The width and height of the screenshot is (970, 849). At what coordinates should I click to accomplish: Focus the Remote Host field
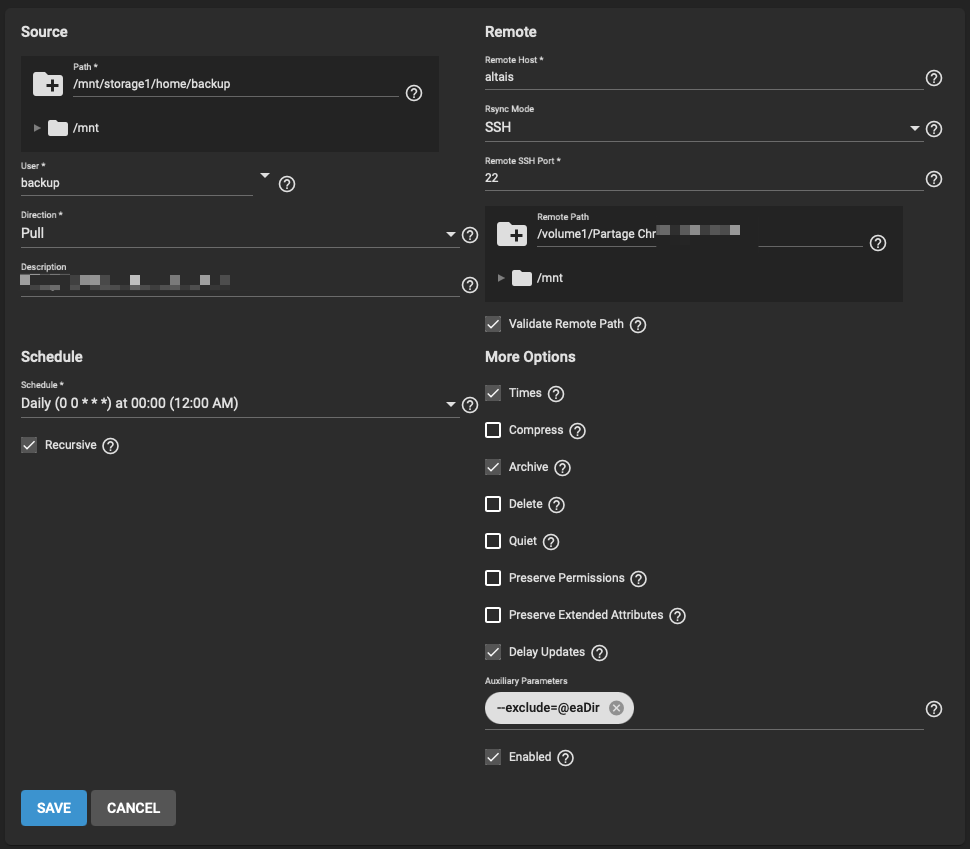[704, 77]
